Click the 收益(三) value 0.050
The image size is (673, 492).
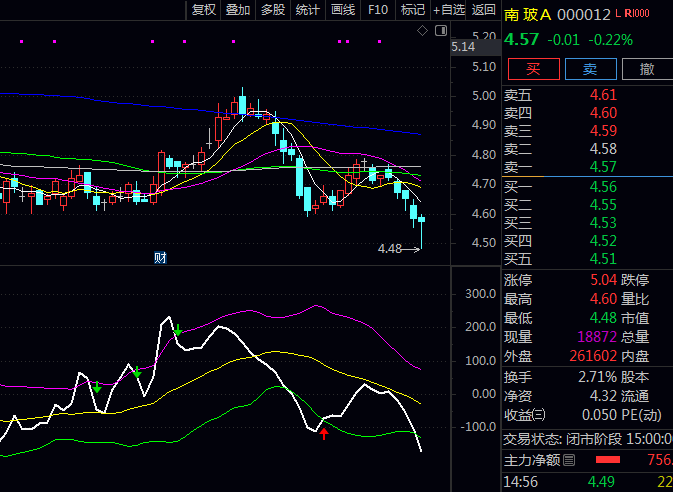click(x=600, y=415)
